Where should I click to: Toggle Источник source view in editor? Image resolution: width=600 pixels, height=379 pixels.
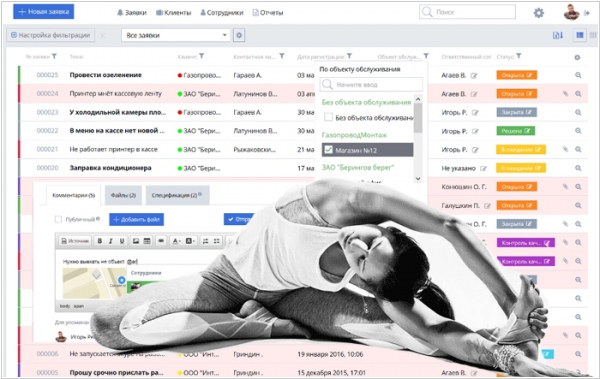75,241
